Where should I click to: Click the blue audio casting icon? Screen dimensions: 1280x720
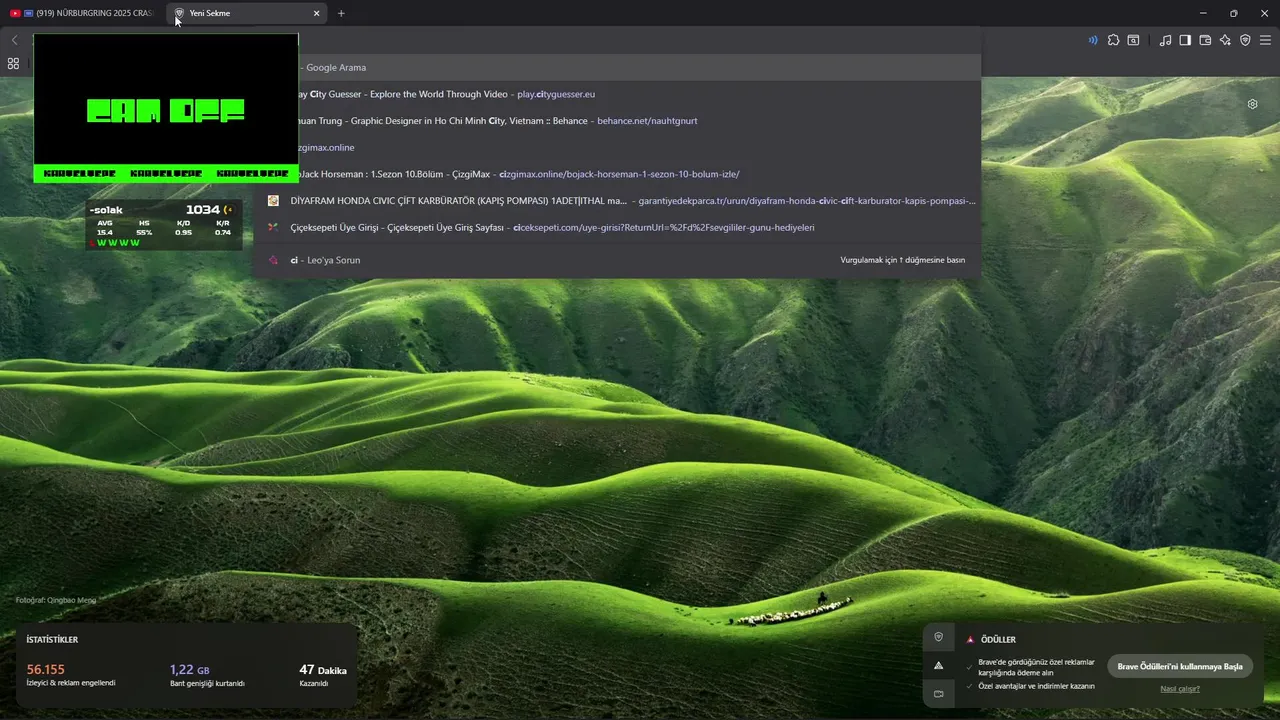pos(1093,40)
